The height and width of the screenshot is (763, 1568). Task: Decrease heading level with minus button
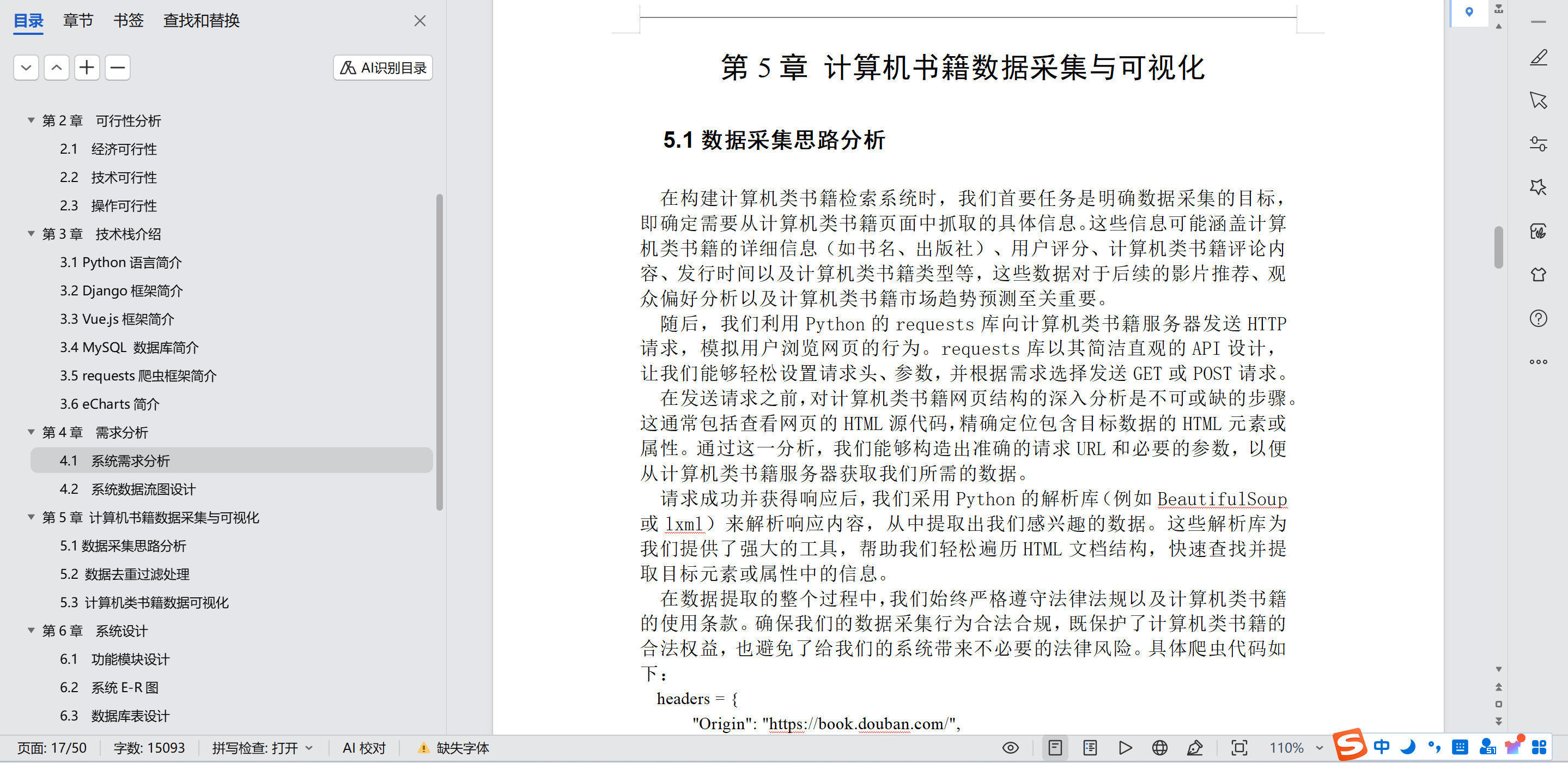(118, 67)
